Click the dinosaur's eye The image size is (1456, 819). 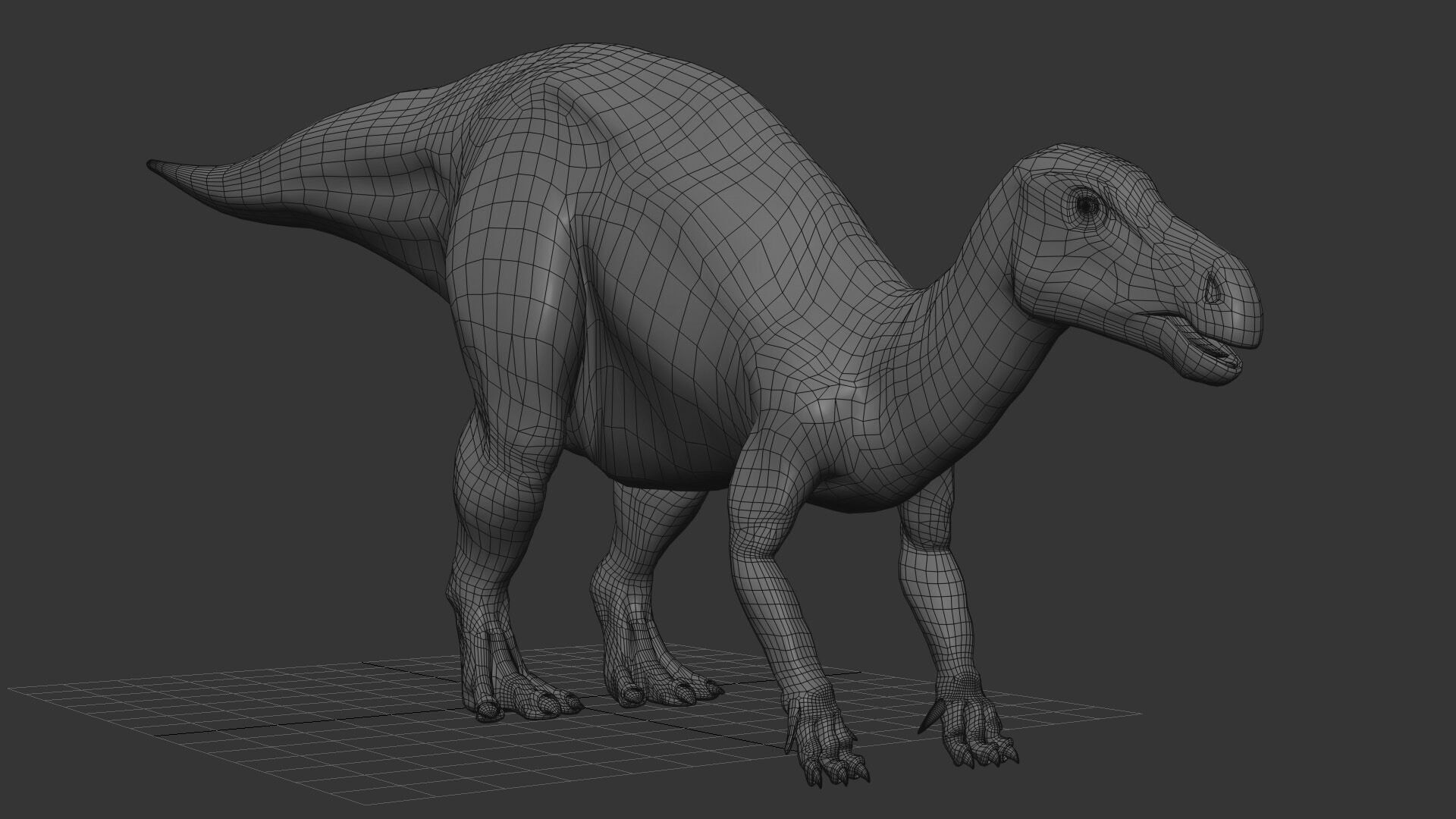point(1087,204)
